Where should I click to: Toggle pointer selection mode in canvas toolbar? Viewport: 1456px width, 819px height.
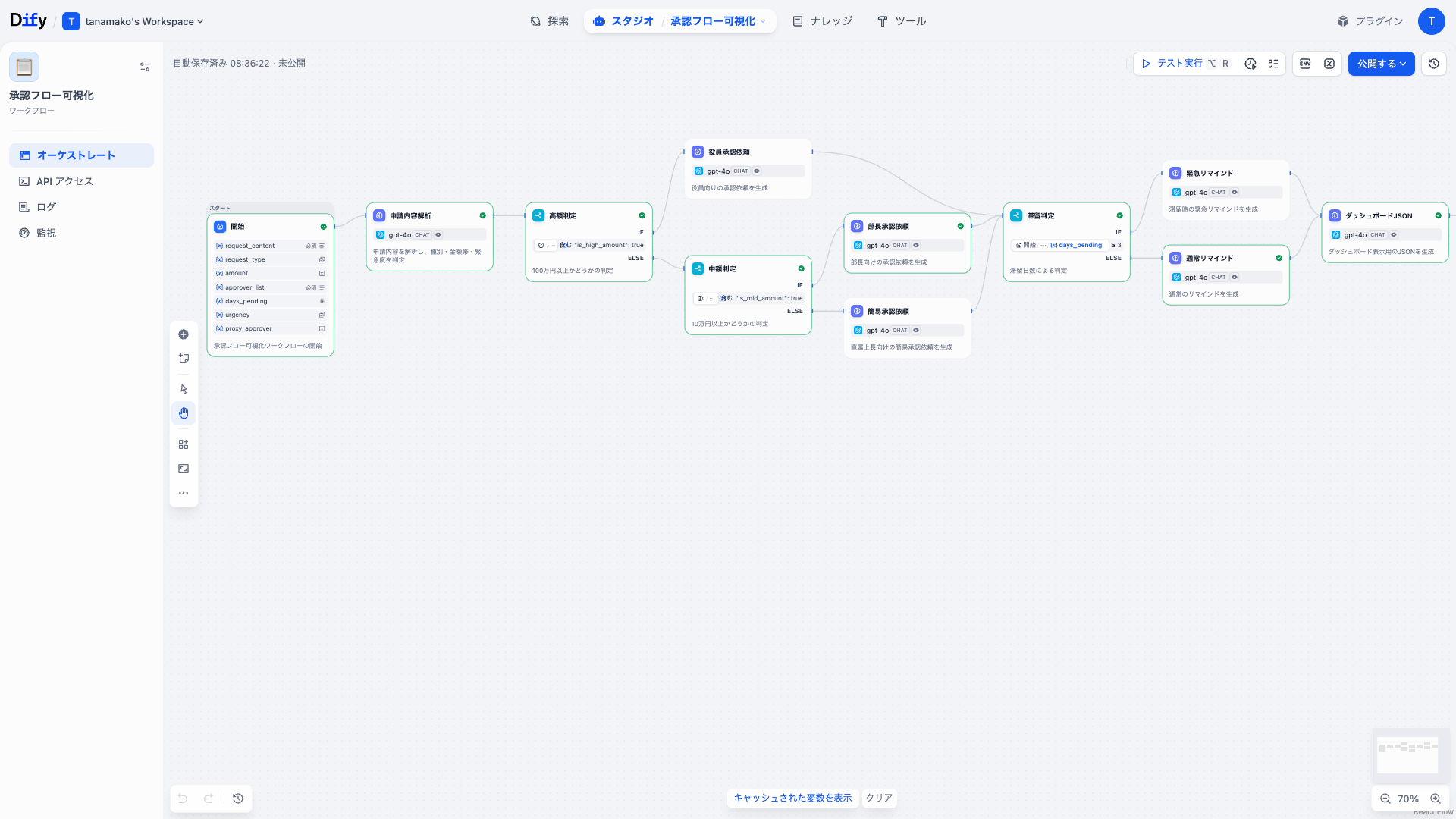point(184,388)
